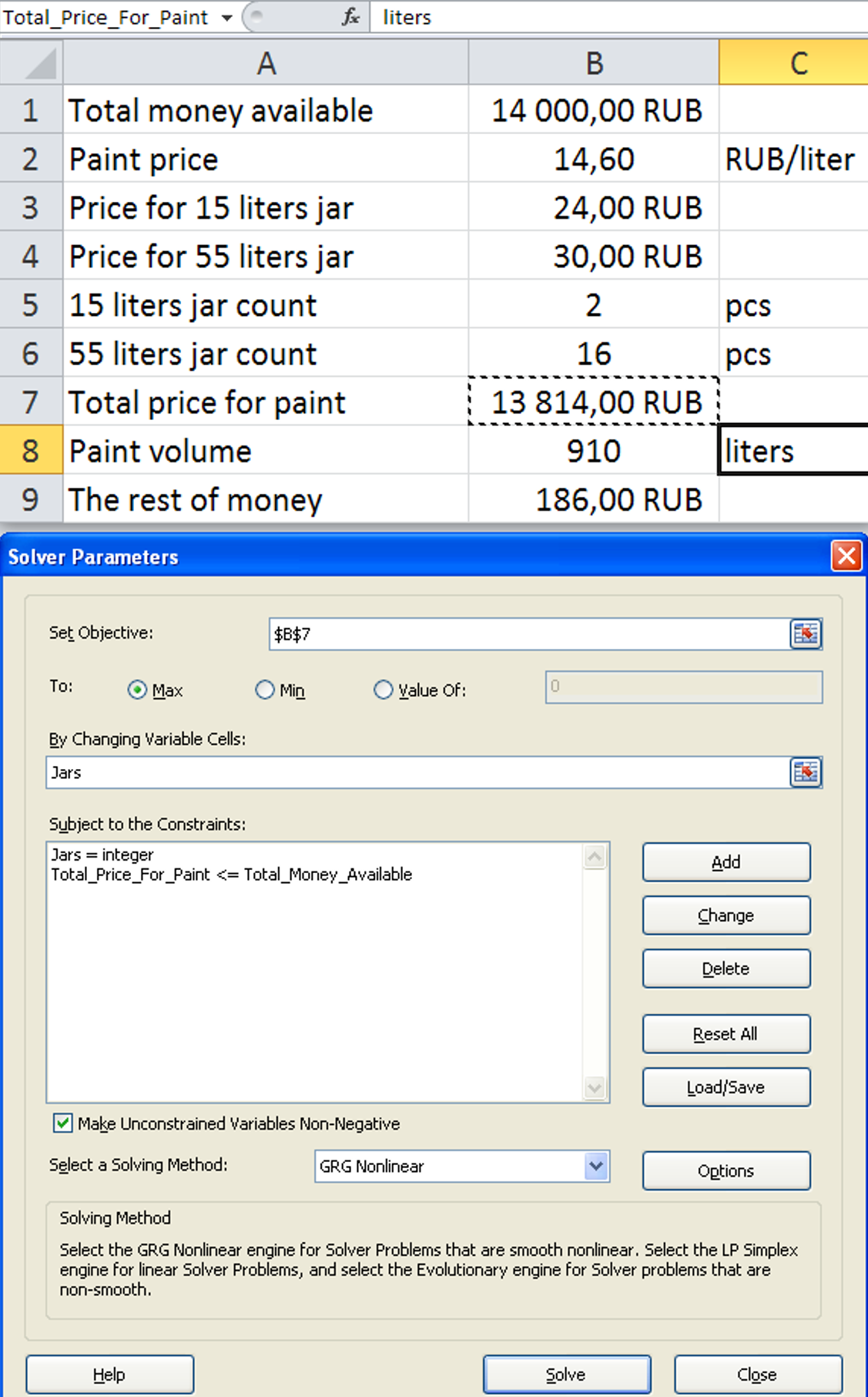Click the Close button in Solver dialog
The width and height of the screenshot is (868, 1397).
[x=758, y=1375]
